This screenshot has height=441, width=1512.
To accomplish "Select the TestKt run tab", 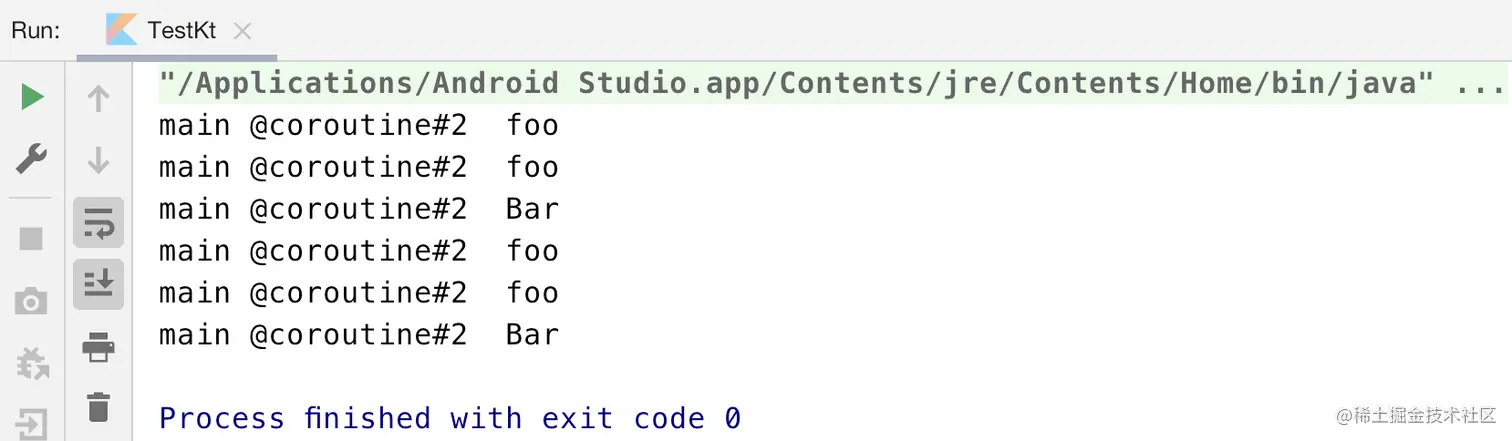I will pos(181,30).
